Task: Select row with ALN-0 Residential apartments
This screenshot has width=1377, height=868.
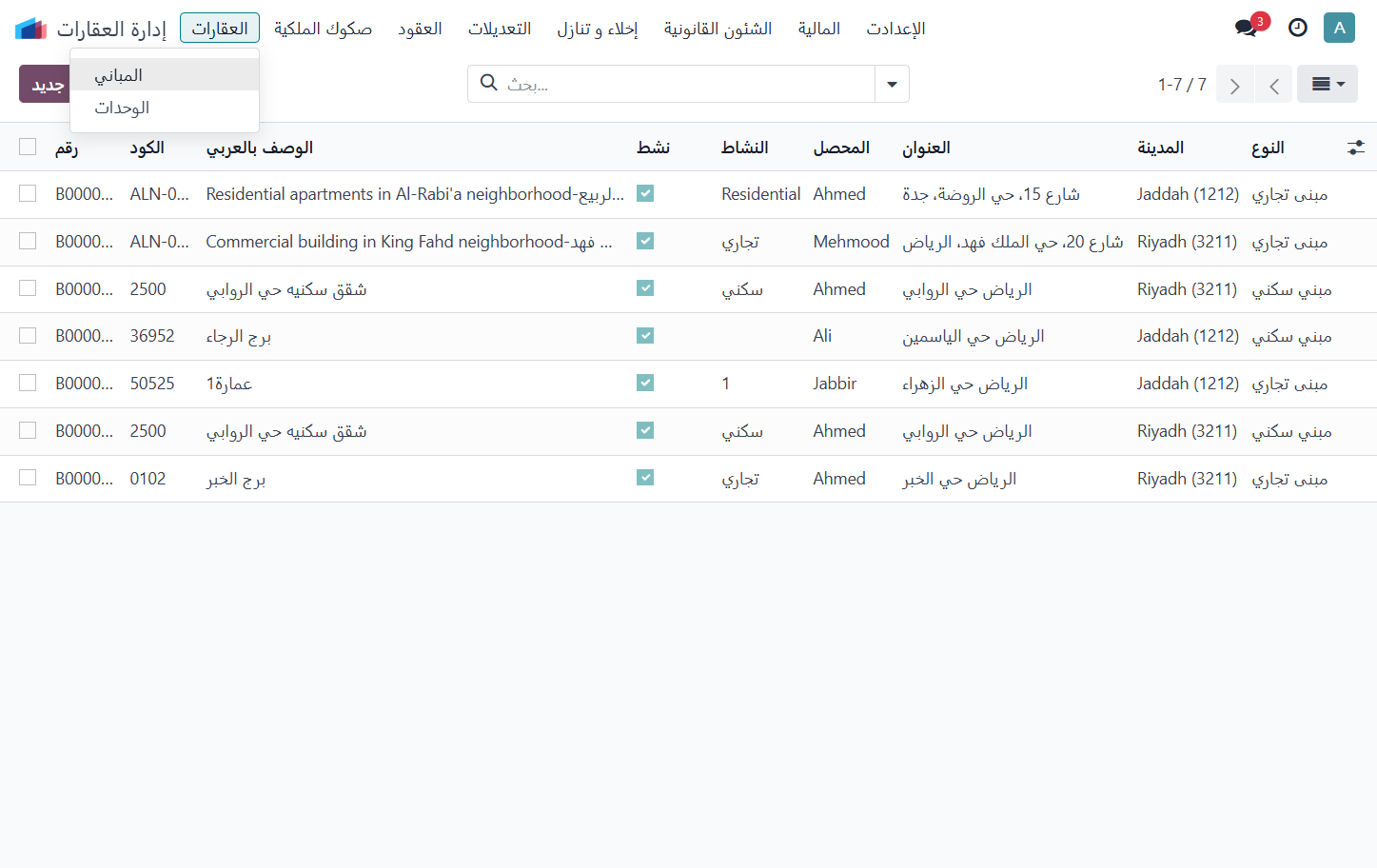Action: (x=28, y=193)
